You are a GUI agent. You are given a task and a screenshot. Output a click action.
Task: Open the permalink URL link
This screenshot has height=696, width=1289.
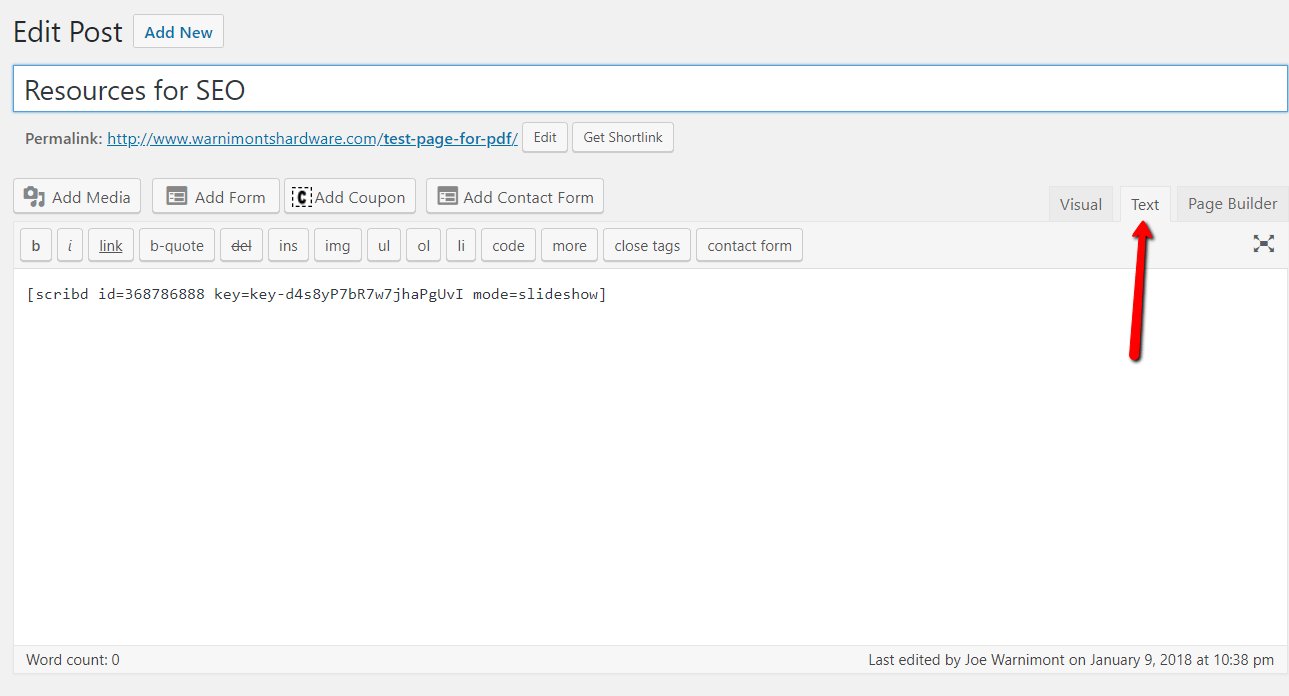[312, 138]
